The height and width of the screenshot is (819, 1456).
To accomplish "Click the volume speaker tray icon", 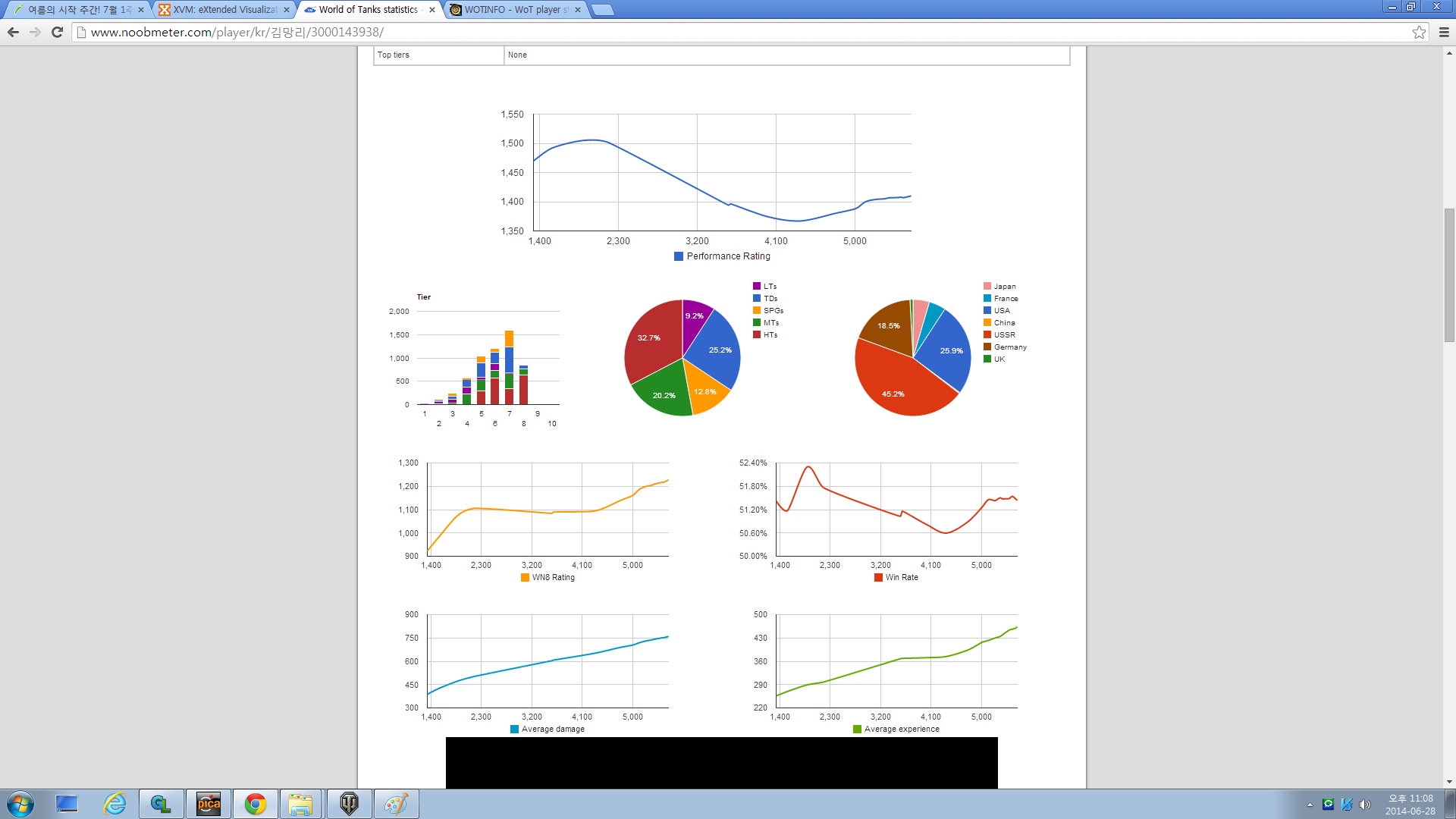I will tap(1365, 805).
